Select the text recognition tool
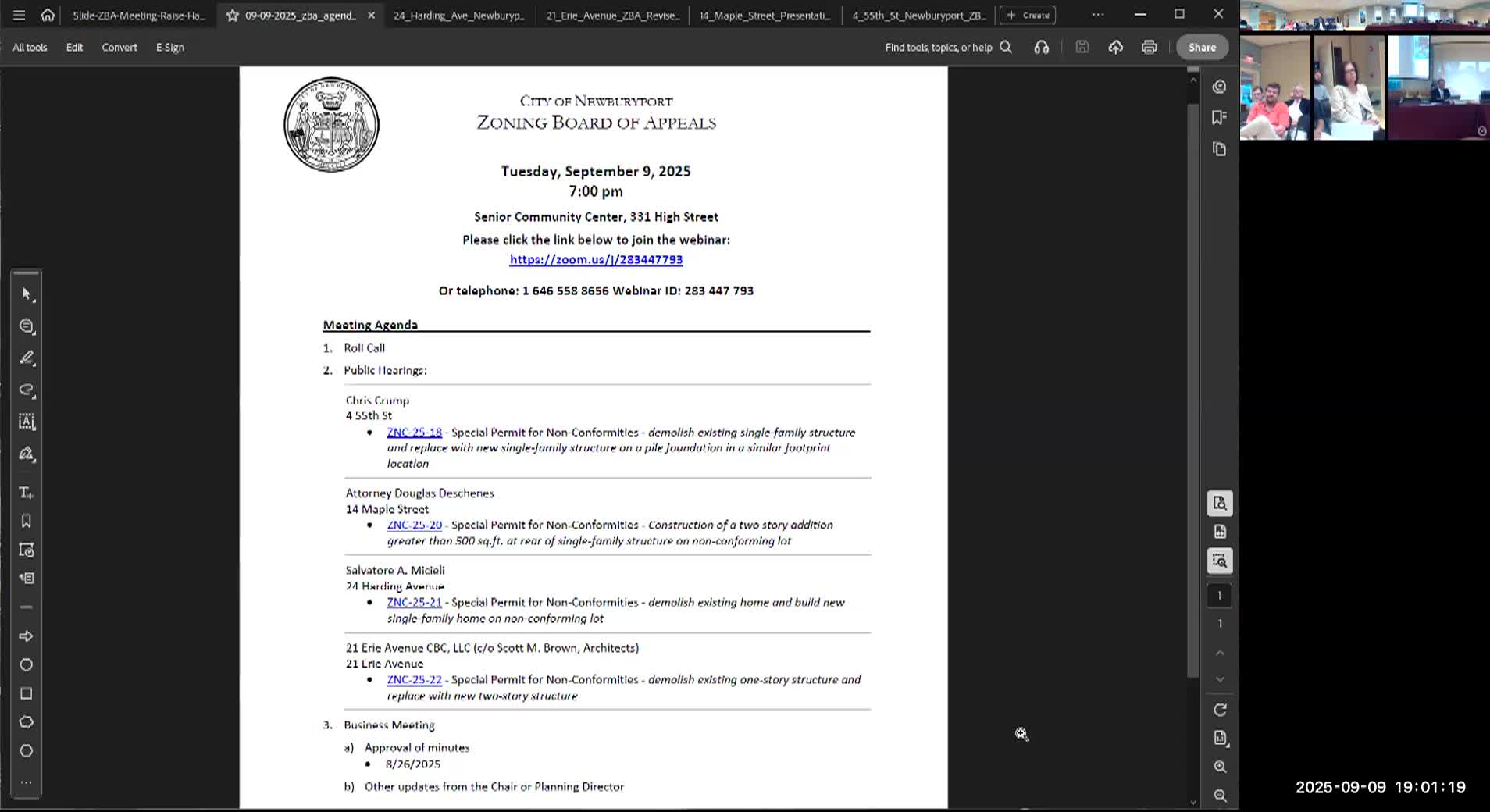This screenshot has width=1490, height=812. pyautogui.click(x=27, y=422)
